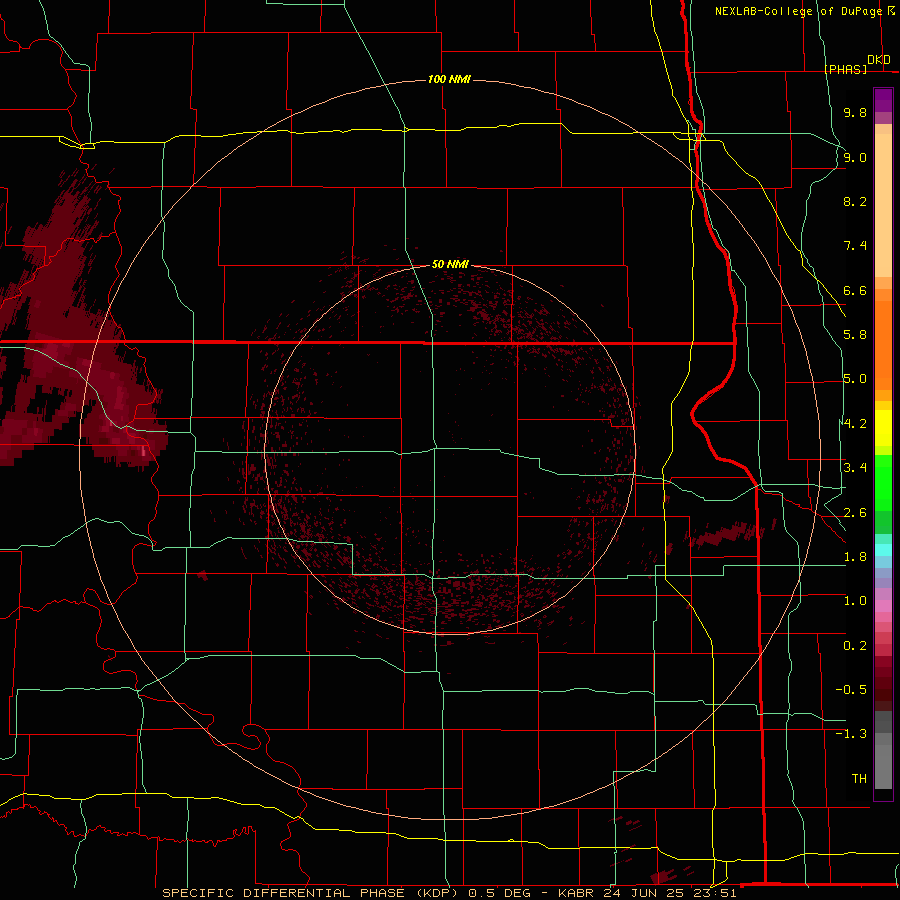
Task: Click the 9.8 value on the color scale
Action: [855, 112]
